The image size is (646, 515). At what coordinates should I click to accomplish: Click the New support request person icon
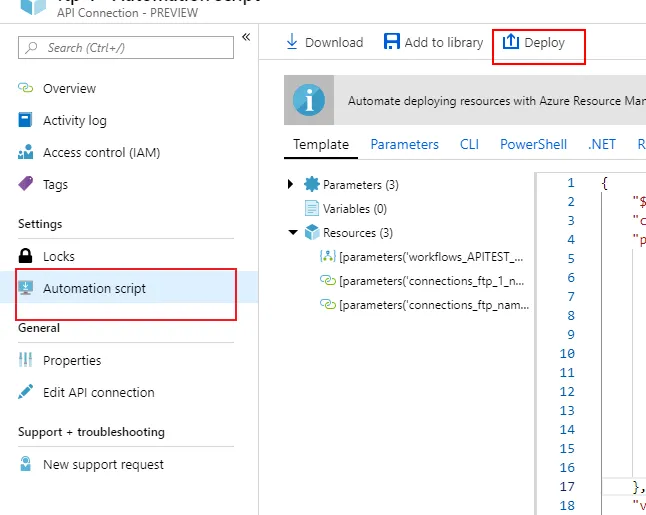[x=26, y=464]
